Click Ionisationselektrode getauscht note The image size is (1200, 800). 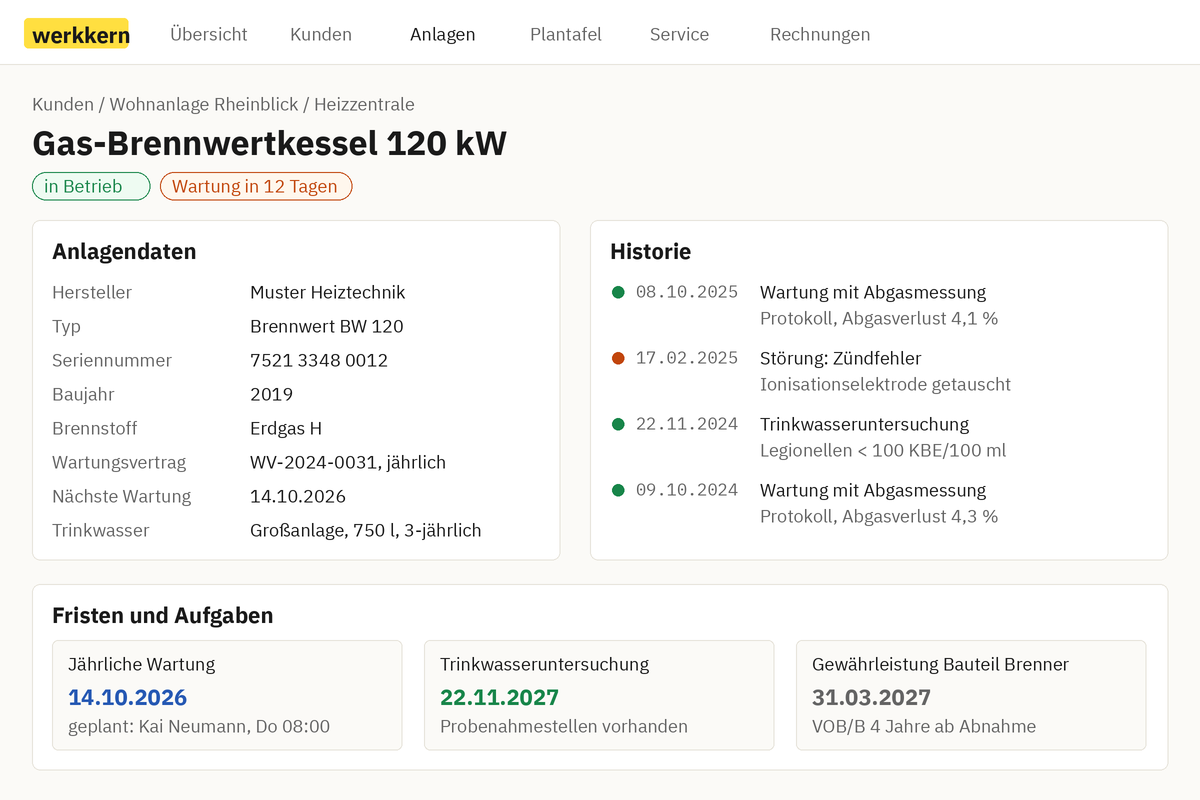point(885,384)
